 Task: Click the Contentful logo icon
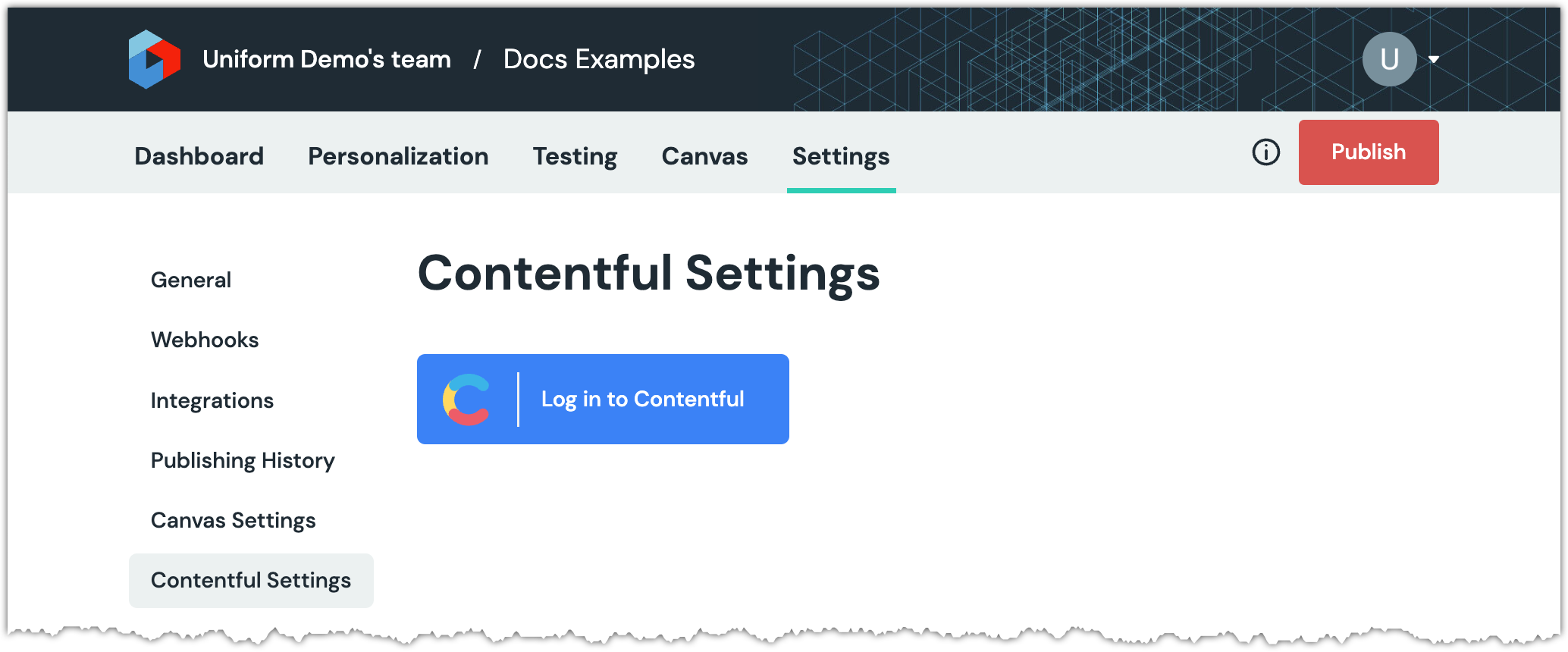pos(466,400)
